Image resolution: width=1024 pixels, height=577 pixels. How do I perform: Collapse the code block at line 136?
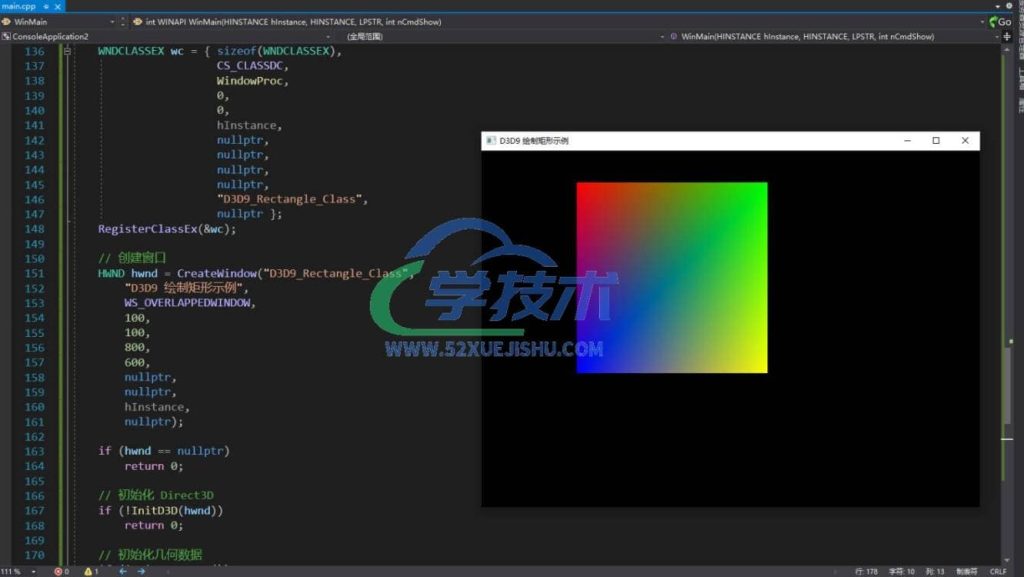click(67, 51)
